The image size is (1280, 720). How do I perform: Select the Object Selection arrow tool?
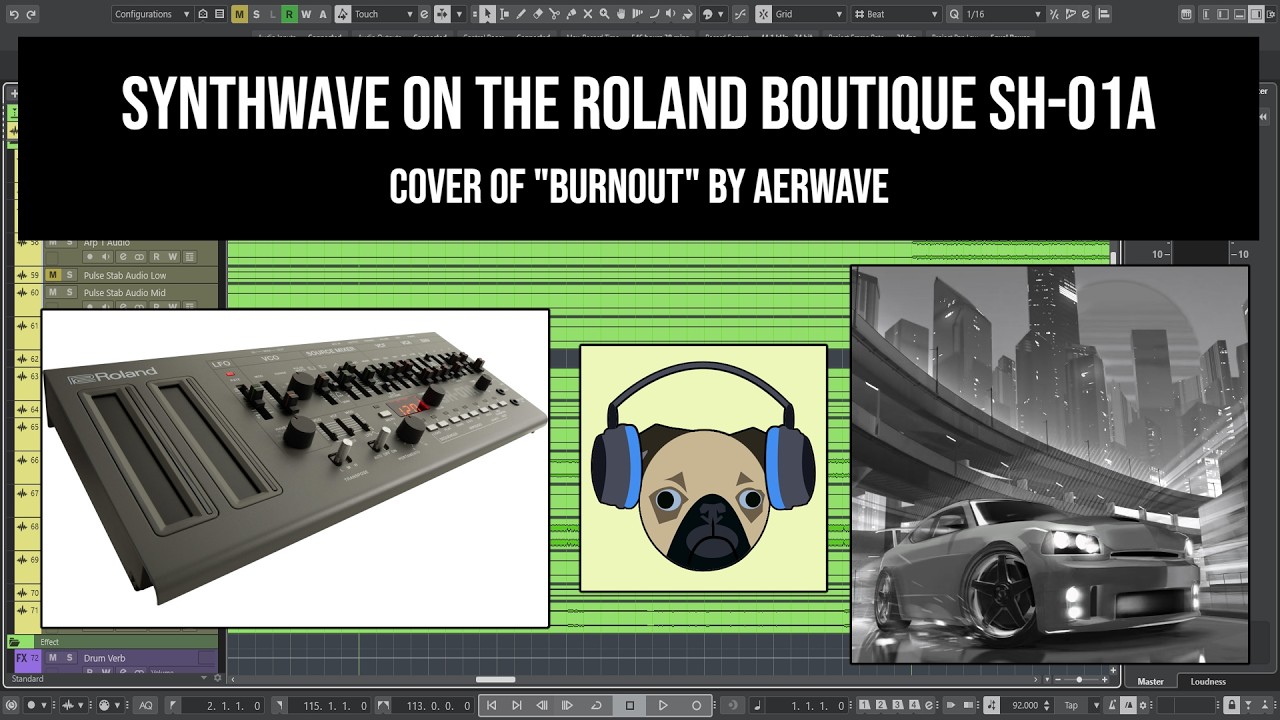(487, 14)
